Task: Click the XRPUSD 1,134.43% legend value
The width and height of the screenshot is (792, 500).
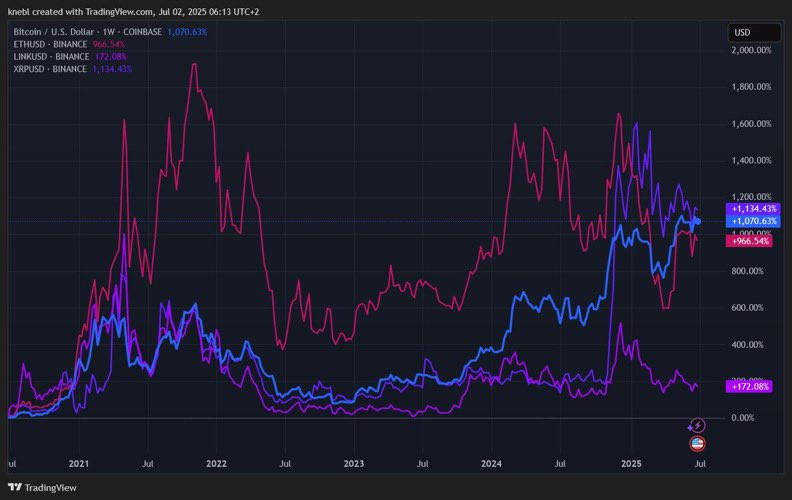Action: click(x=112, y=69)
